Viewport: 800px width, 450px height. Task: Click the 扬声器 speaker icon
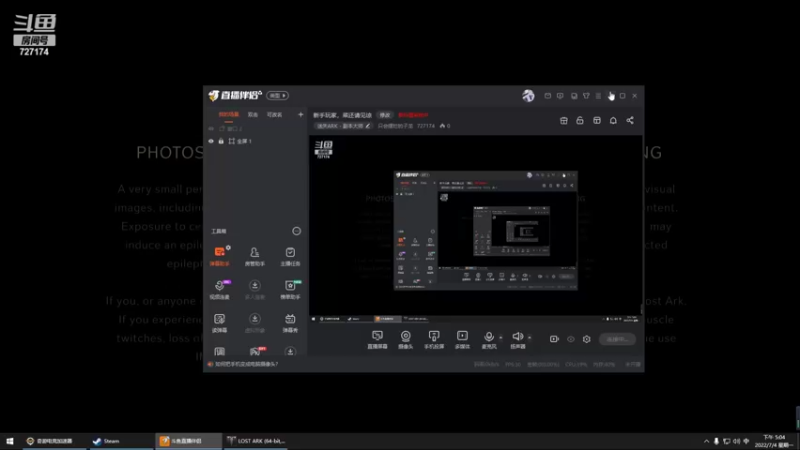coord(517,339)
